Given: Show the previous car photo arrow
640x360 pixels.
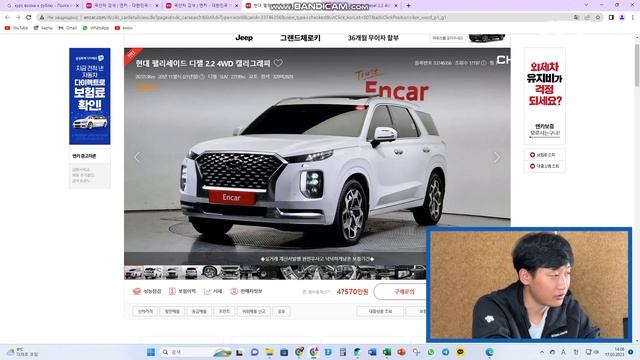Looking at the screenshot, I should (x=138, y=157).
